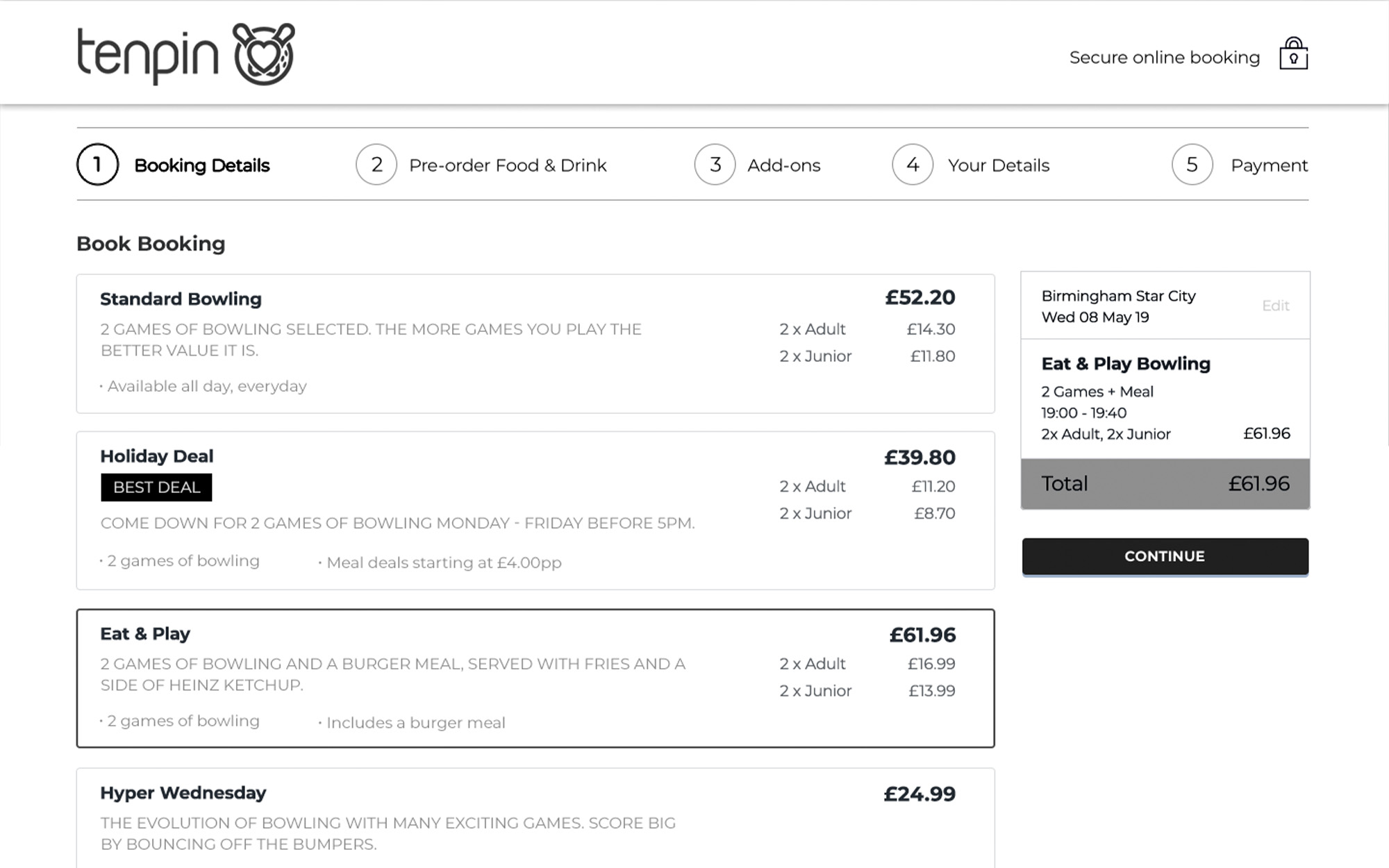Click step 5 circle icon
This screenshot has width=1389, height=868.
1192,165
